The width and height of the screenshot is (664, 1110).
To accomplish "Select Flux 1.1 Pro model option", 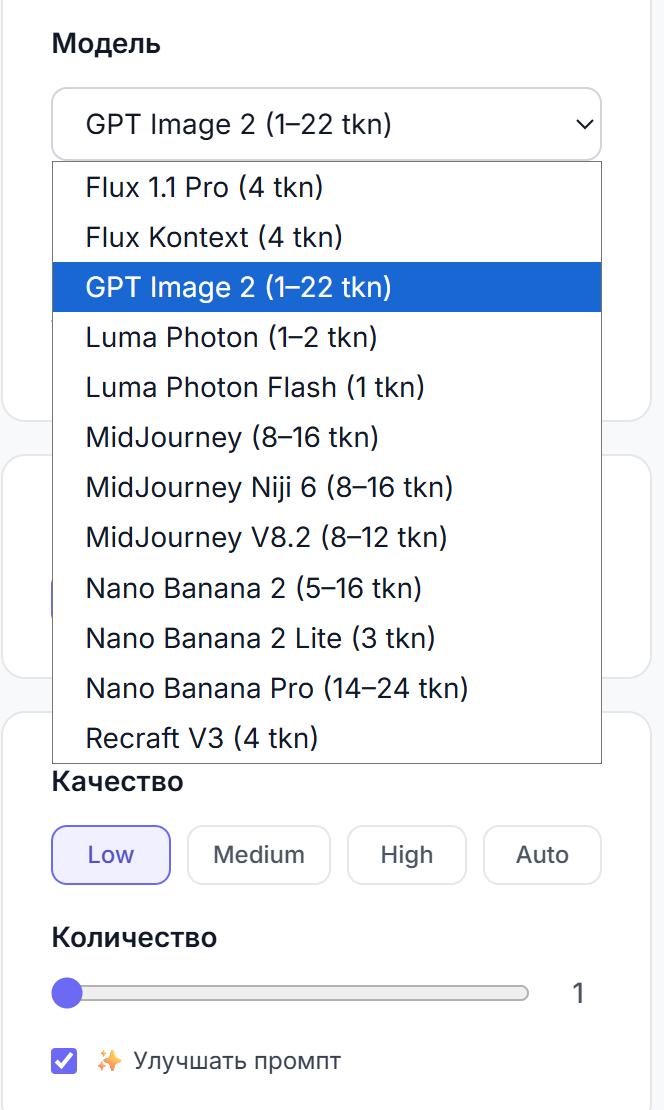I will click(x=327, y=188).
